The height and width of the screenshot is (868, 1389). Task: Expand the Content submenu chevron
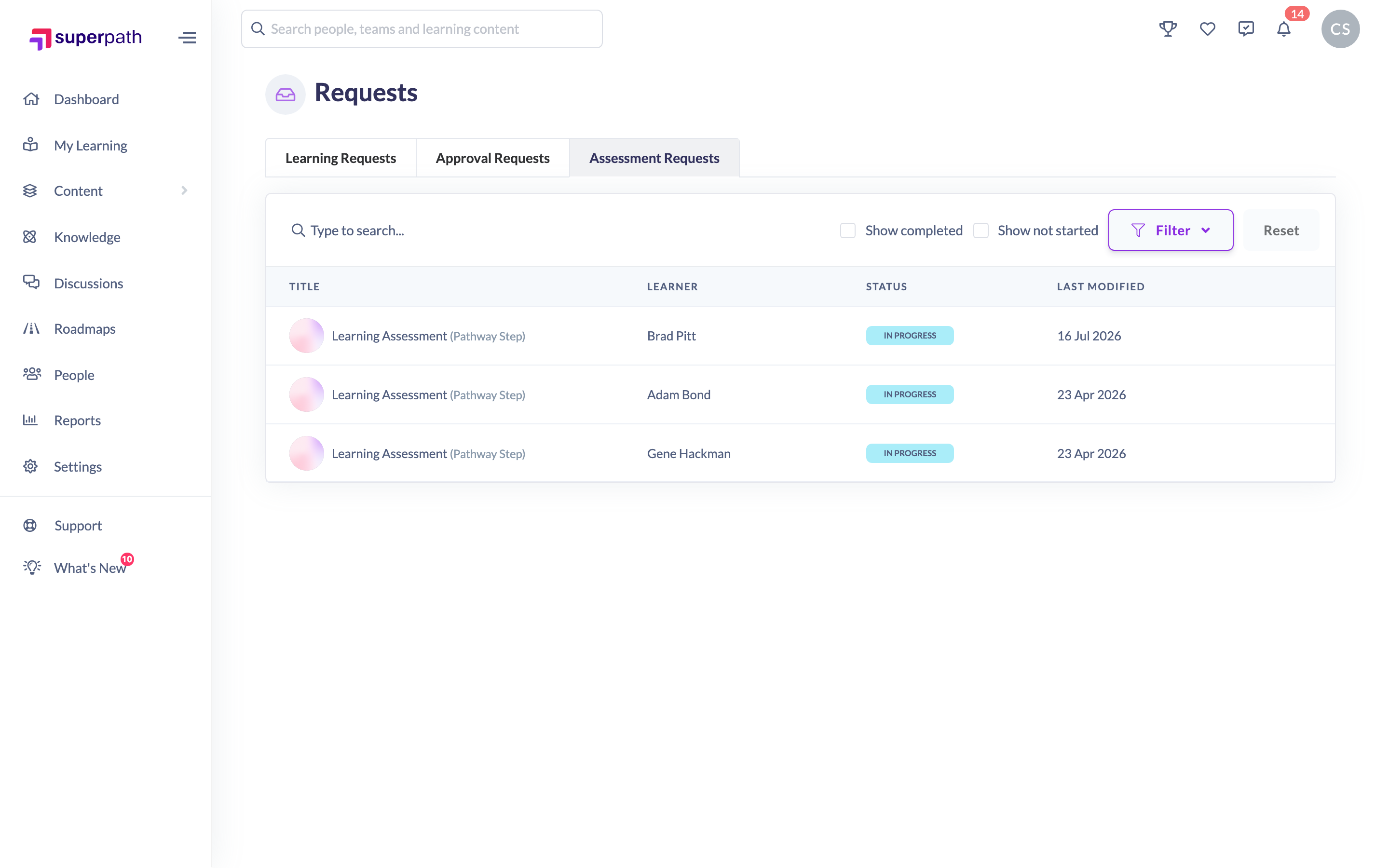pos(184,190)
